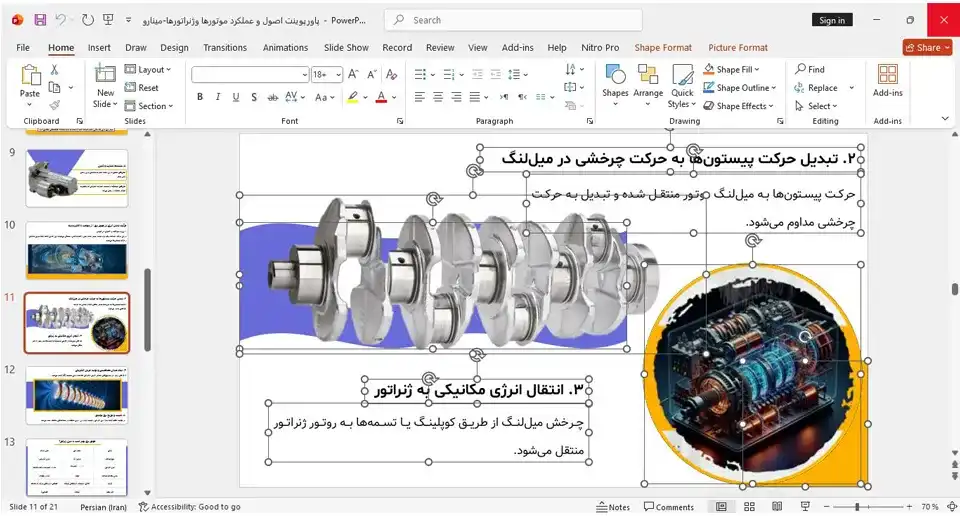This screenshot has width=960, height=516.
Task: Switch to Slide Sorter view
Action: [749, 507]
